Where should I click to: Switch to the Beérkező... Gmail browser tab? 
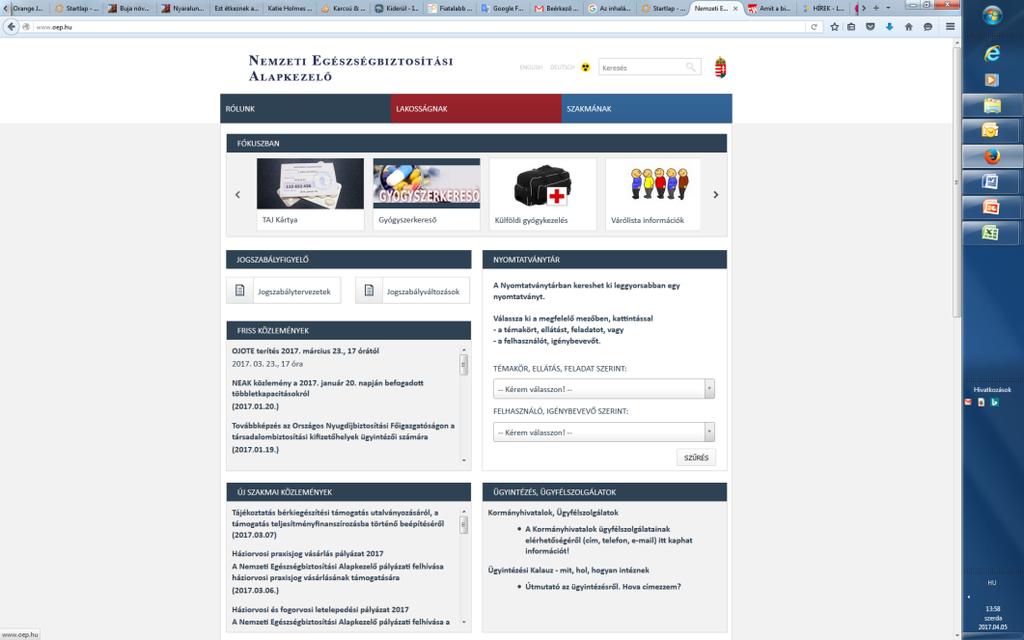[555, 8]
